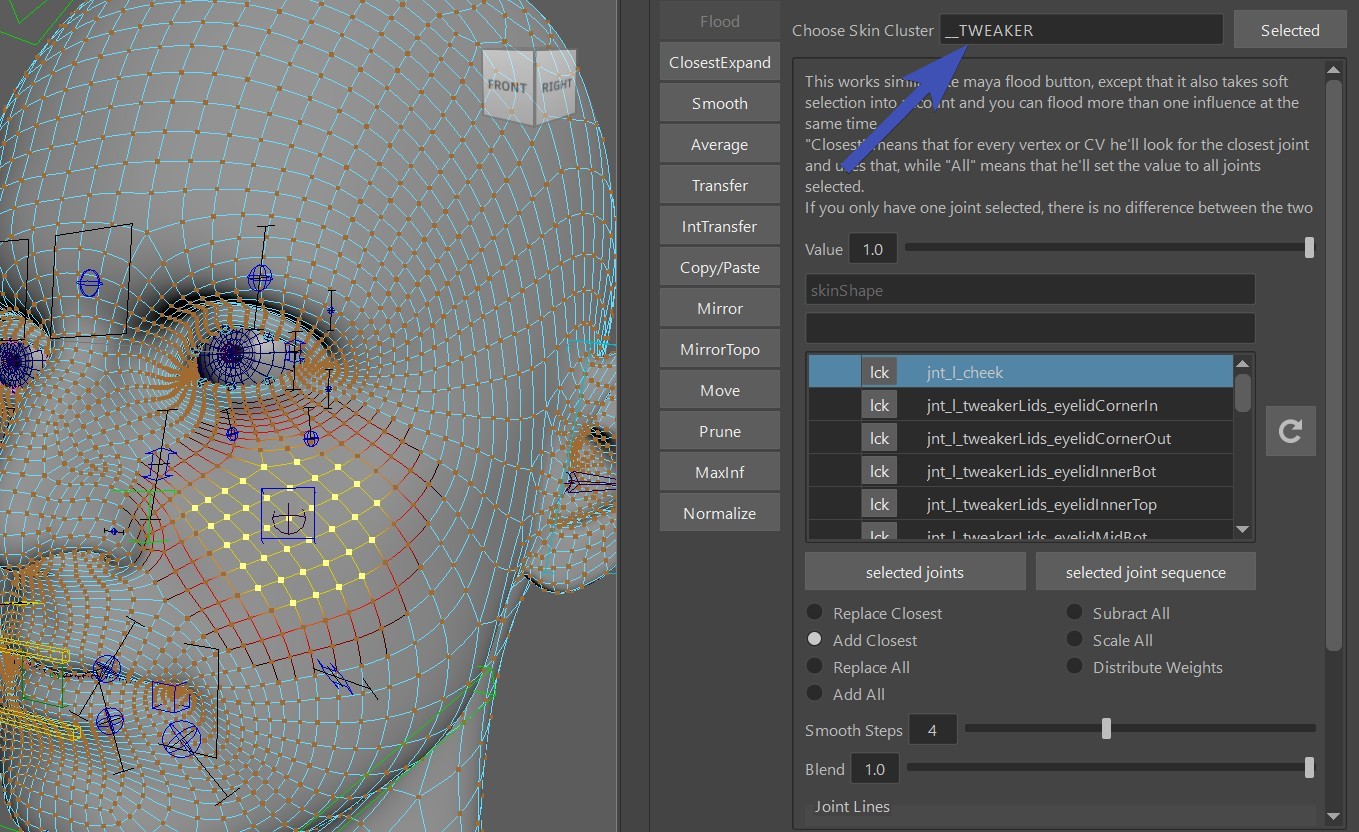Click the refresh joint list icon

(1290, 431)
